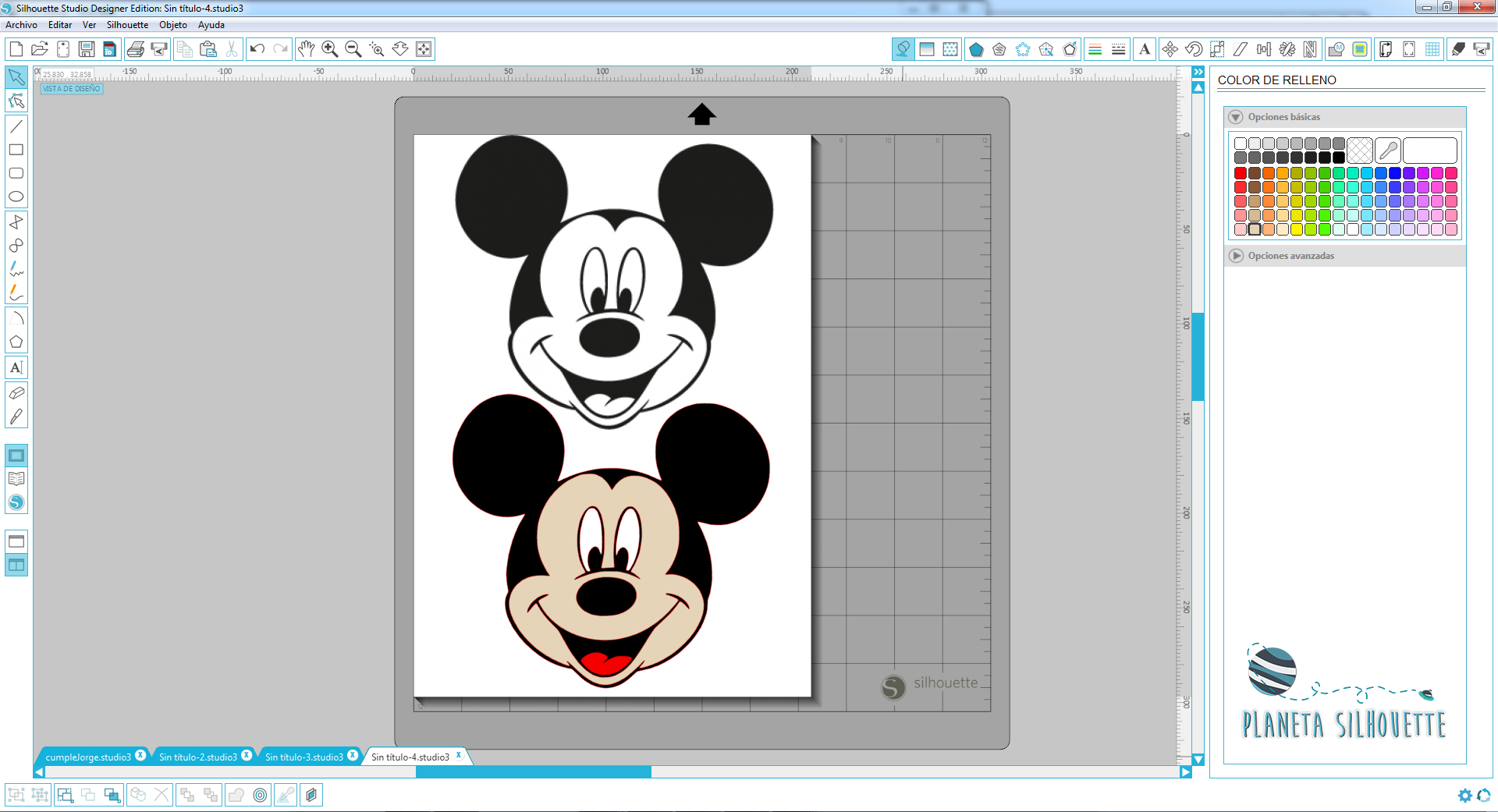Show the Library view
Screen dimensions: 1498x812
pyautogui.click(x=16, y=479)
